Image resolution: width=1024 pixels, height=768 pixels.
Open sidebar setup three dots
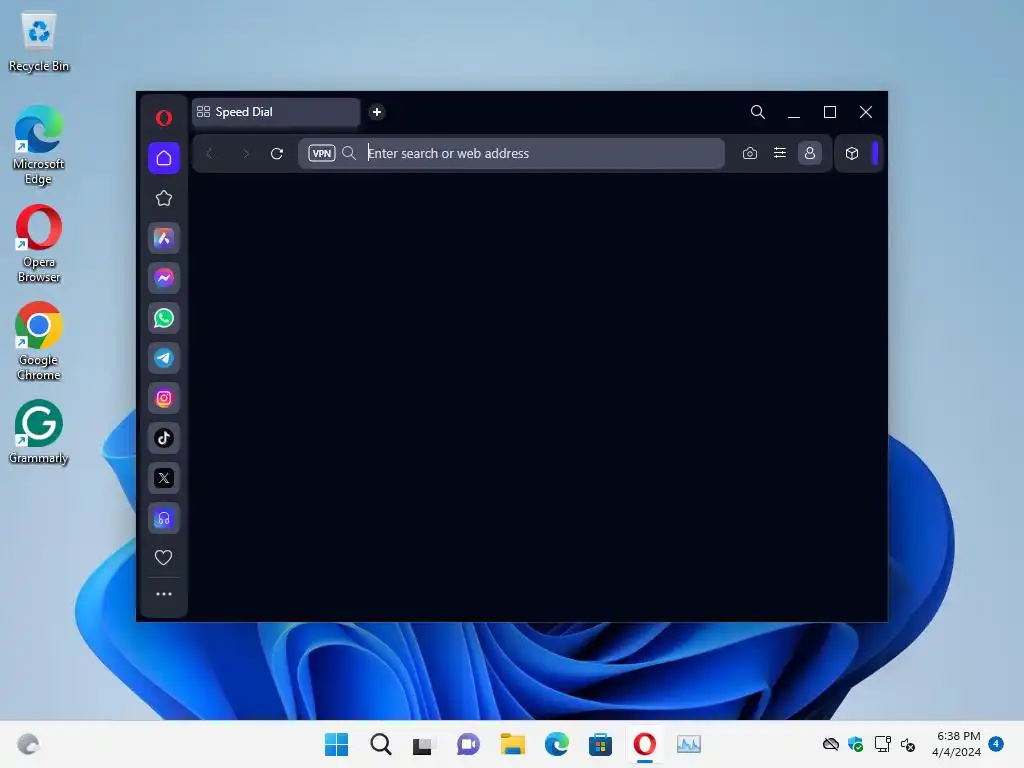click(164, 594)
